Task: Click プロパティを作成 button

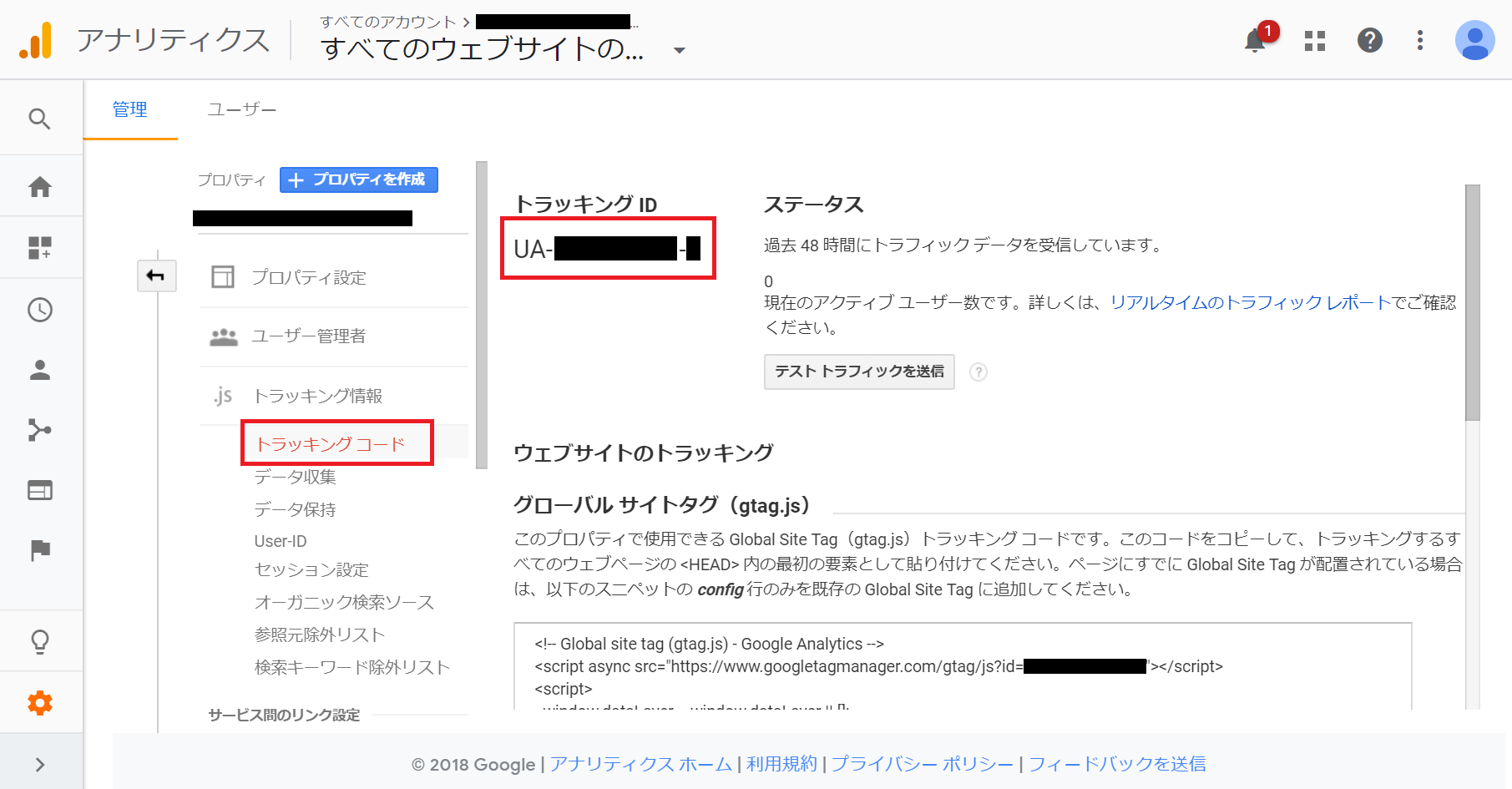Action: (x=359, y=180)
